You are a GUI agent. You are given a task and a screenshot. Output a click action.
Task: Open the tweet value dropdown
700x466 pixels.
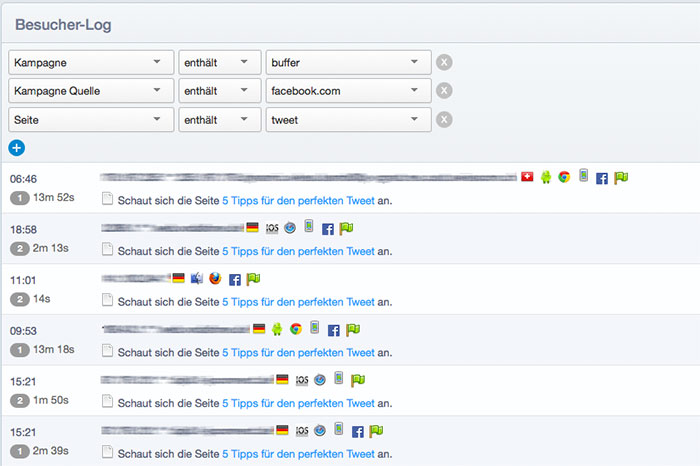349,120
